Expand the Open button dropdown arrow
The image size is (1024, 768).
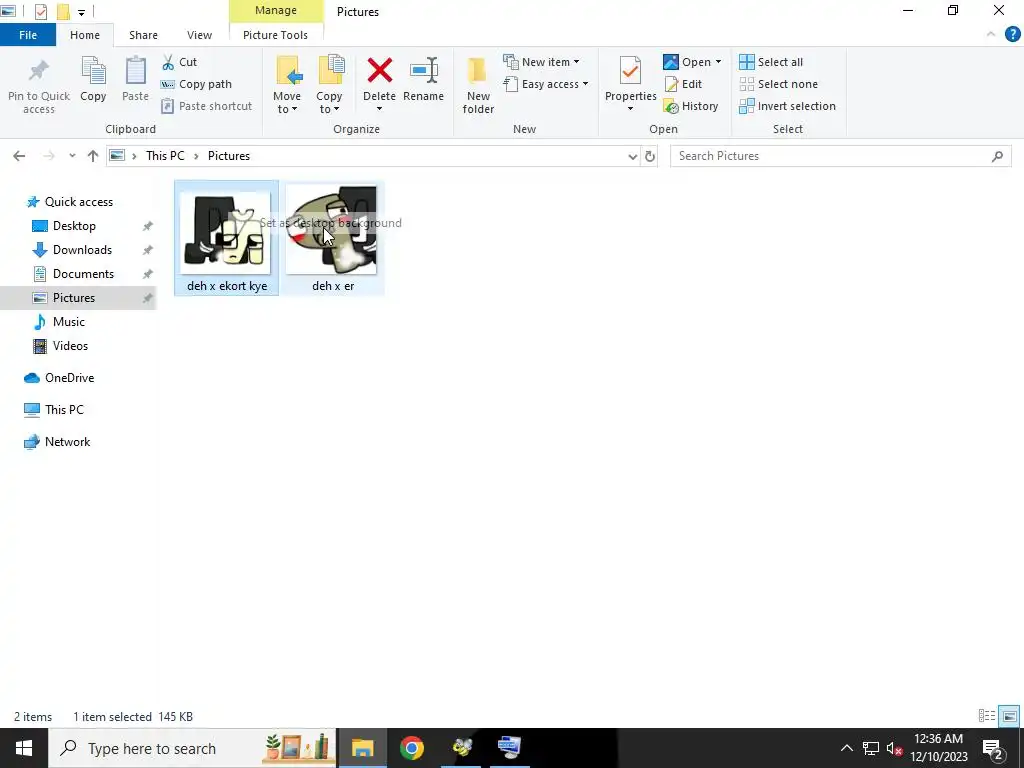point(718,62)
